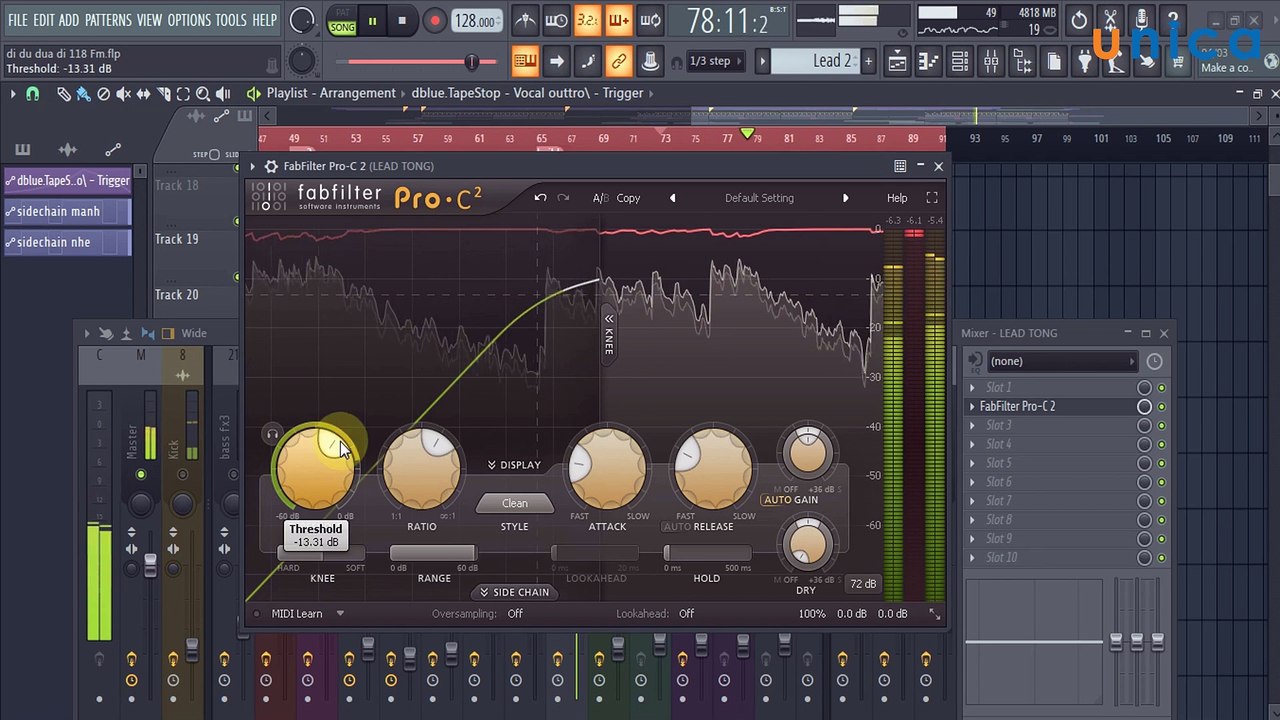The width and height of the screenshot is (1280, 720).
Task: Open the Lead 2 pattern selector
Action: click(x=817, y=61)
